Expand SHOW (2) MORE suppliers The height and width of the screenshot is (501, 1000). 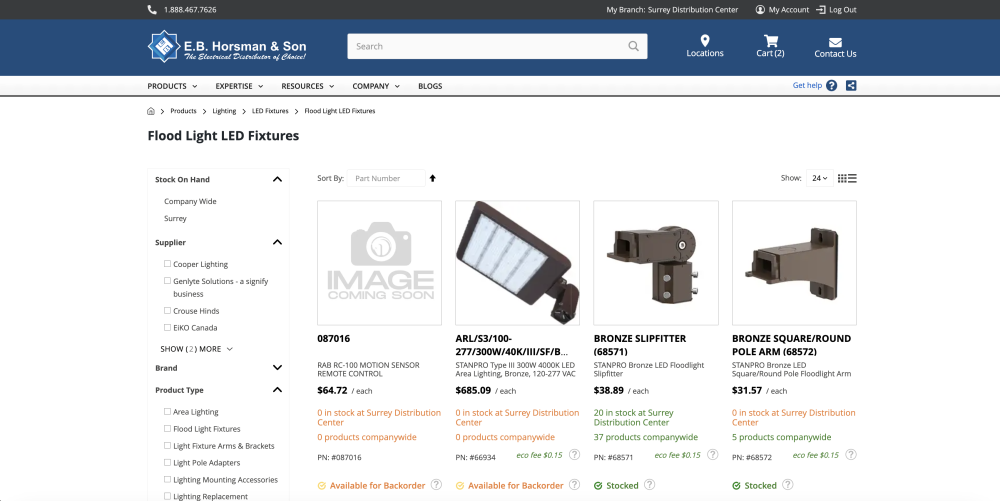coord(196,349)
